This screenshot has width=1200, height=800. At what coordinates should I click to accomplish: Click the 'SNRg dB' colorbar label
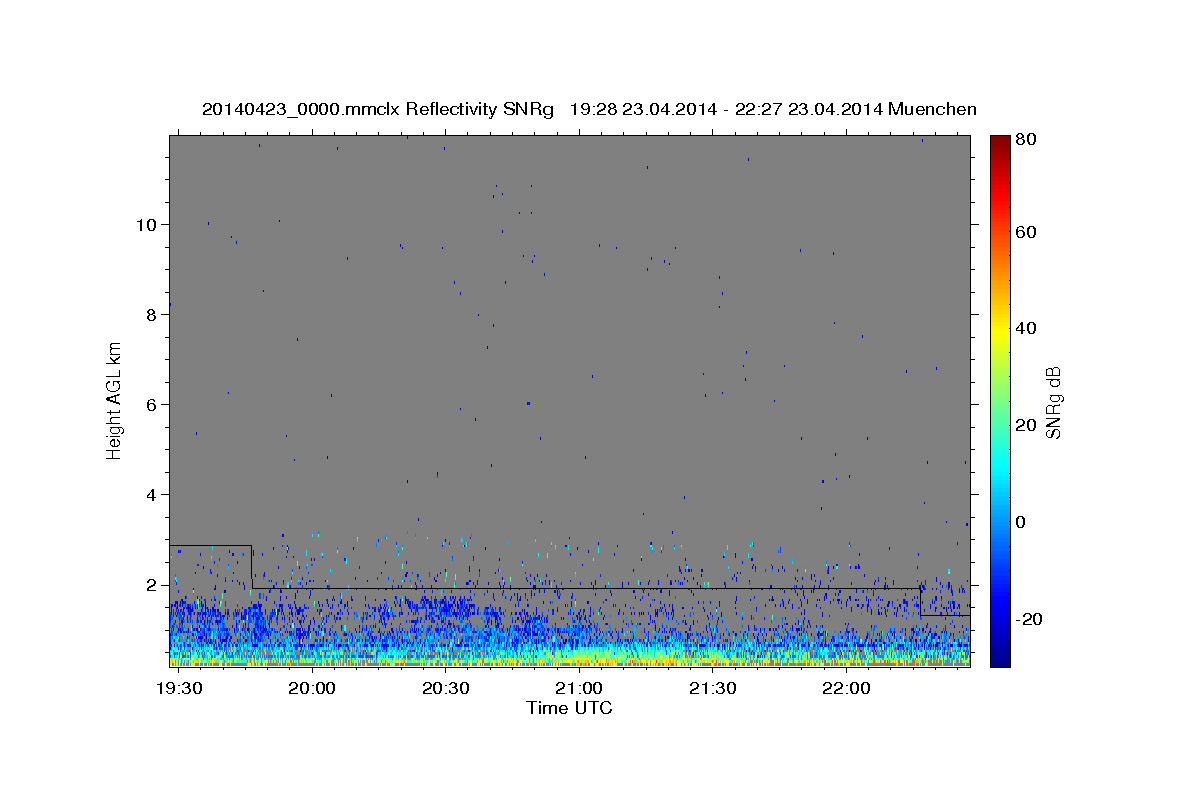coord(1053,402)
